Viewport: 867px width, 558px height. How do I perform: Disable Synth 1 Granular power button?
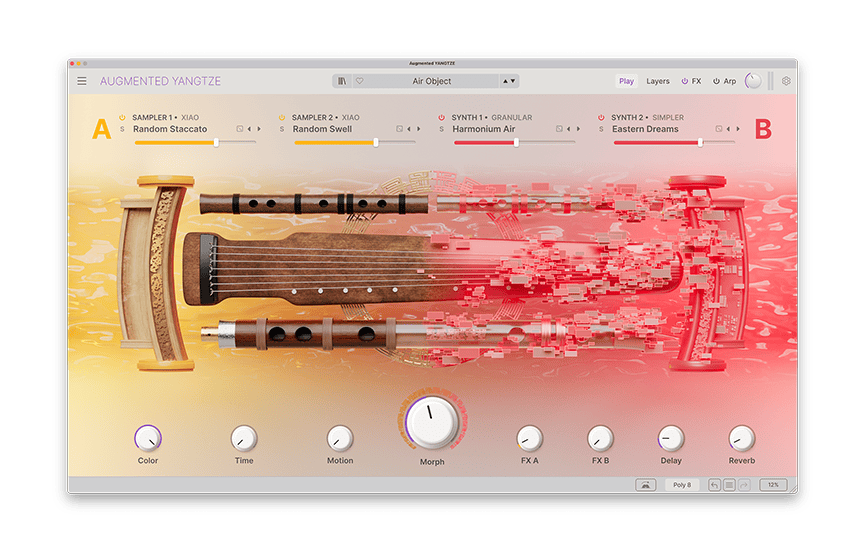(x=442, y=117)
